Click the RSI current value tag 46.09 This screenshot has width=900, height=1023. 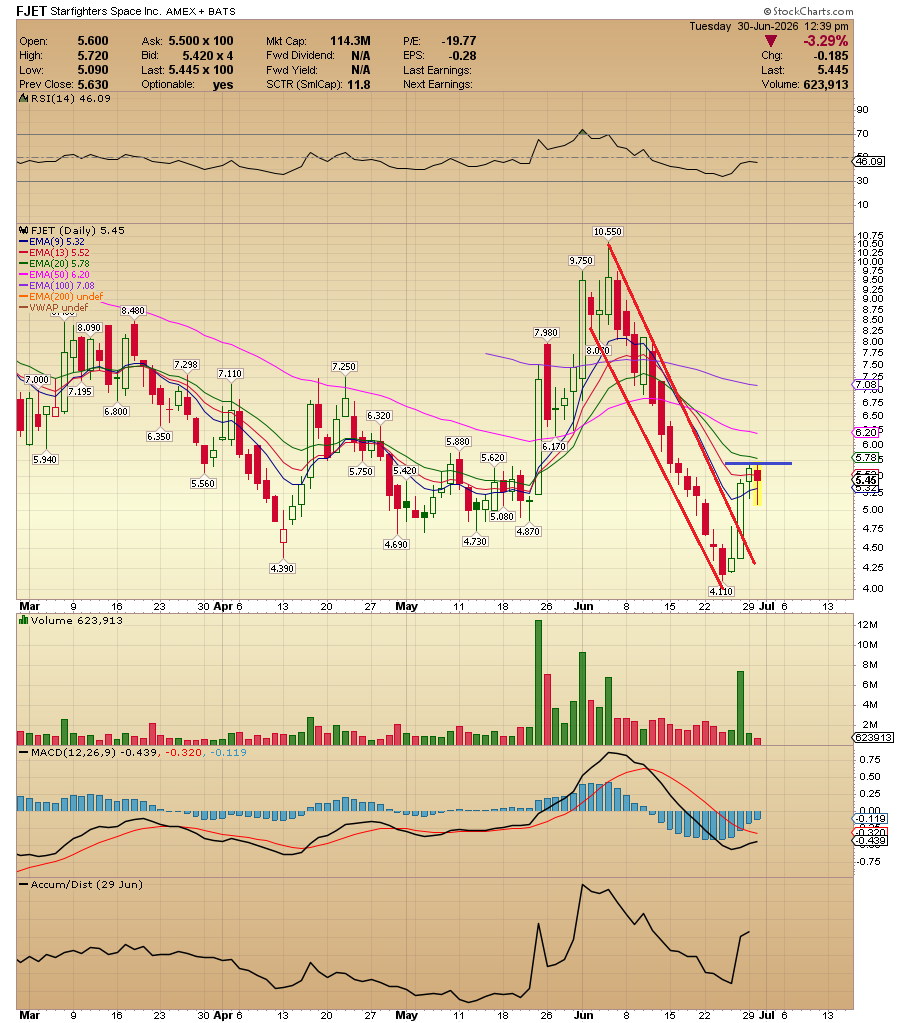point(869,161)
